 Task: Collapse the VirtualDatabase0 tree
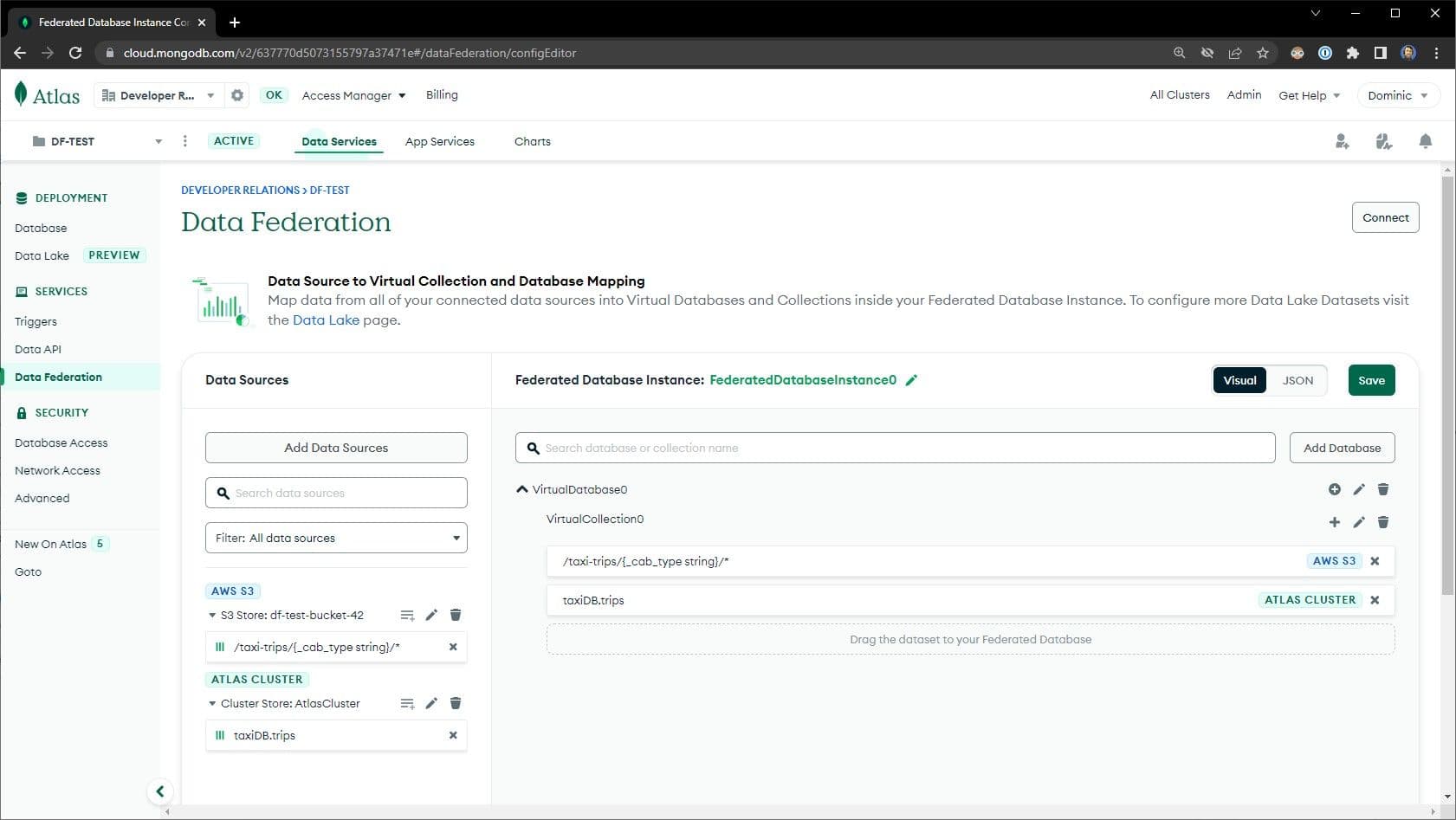(522, 489)
